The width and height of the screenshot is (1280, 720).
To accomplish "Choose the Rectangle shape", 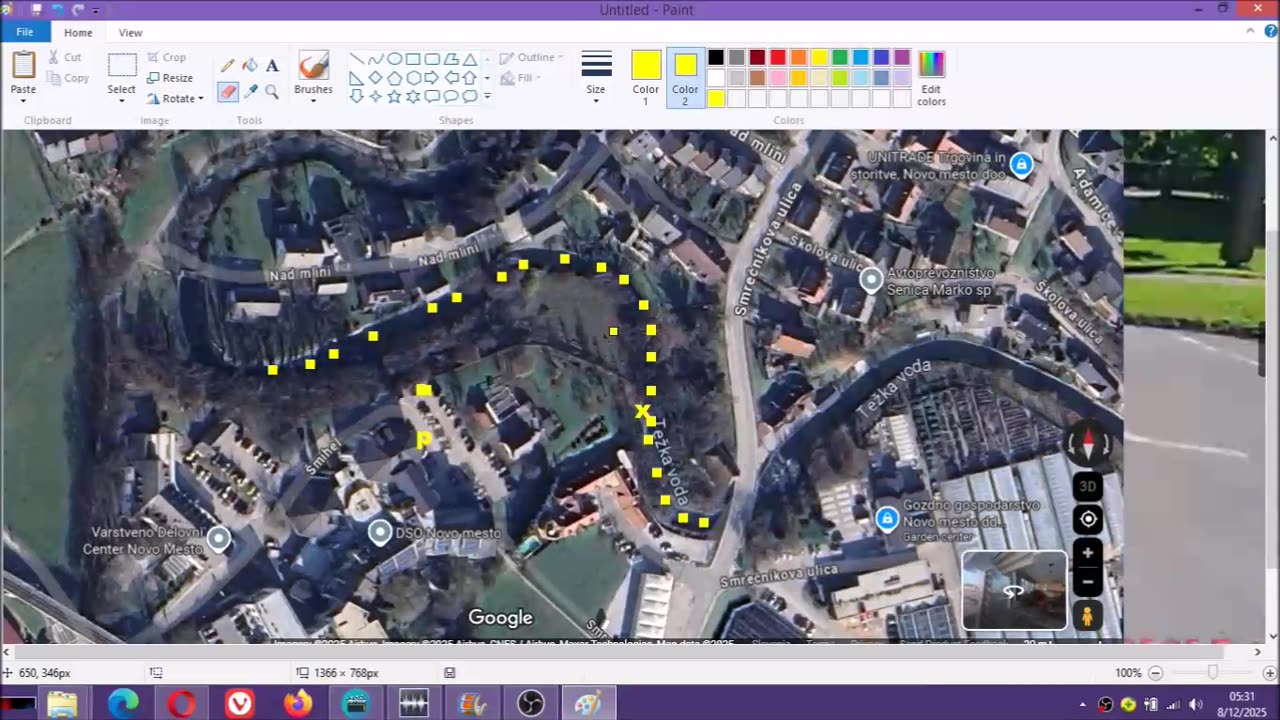I will 413,59.
